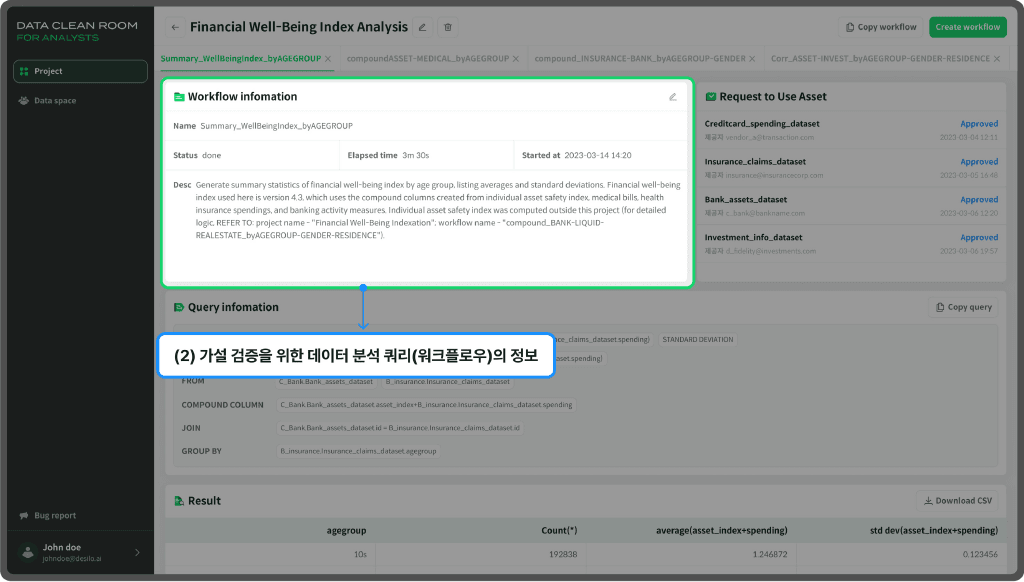The width and height of the screenshot is (1024, 582).
Task: Click Create workflow button
Action: pos(968,27)
